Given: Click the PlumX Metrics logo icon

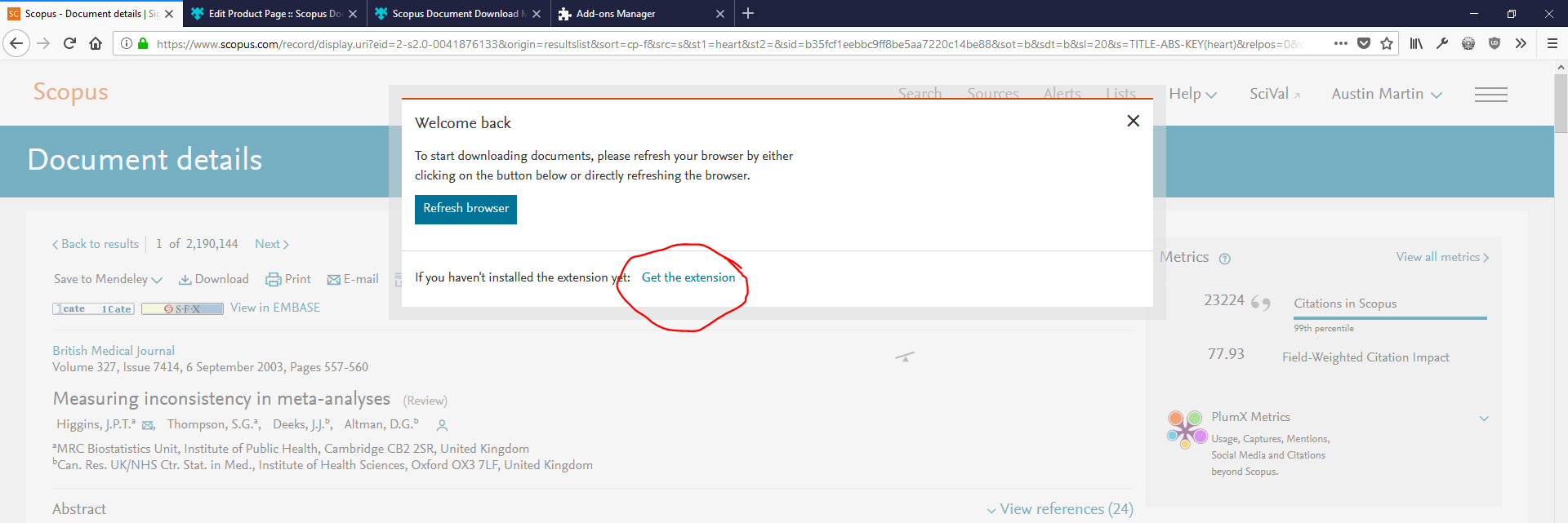Looking at the screenshot, I should pos(1187,430).
